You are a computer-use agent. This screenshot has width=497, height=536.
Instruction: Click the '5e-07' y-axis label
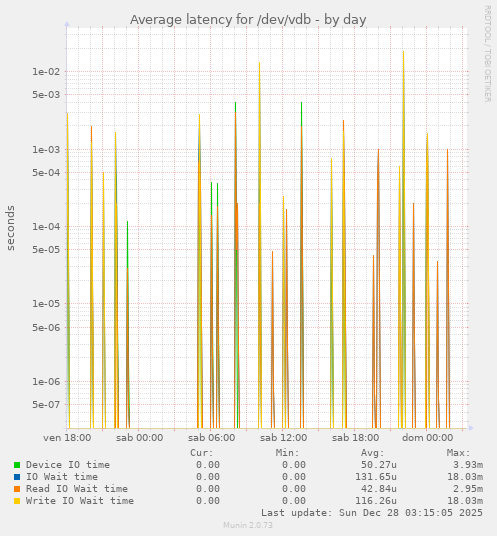click(46, 405)
